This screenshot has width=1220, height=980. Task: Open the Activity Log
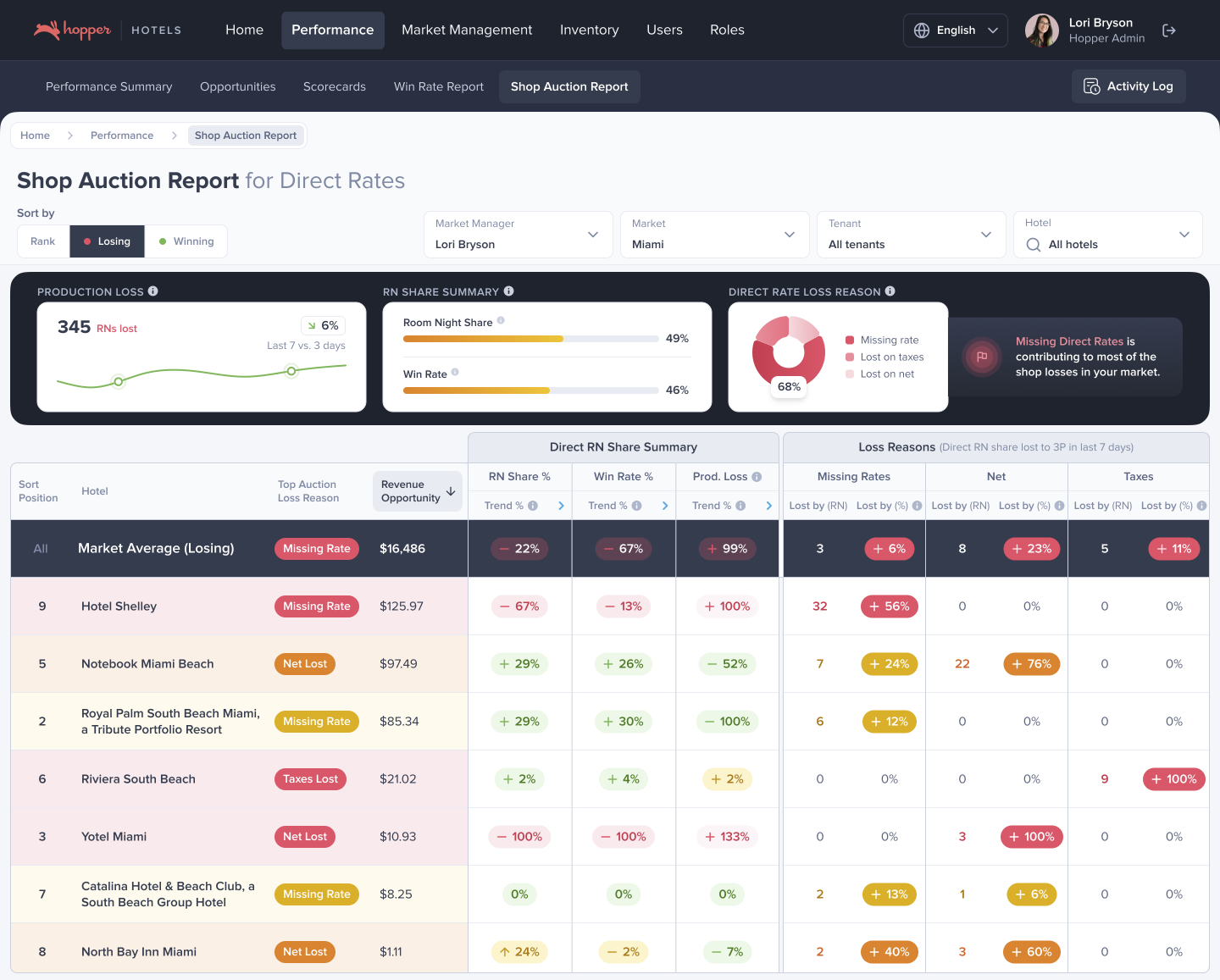pos(1128,86)
